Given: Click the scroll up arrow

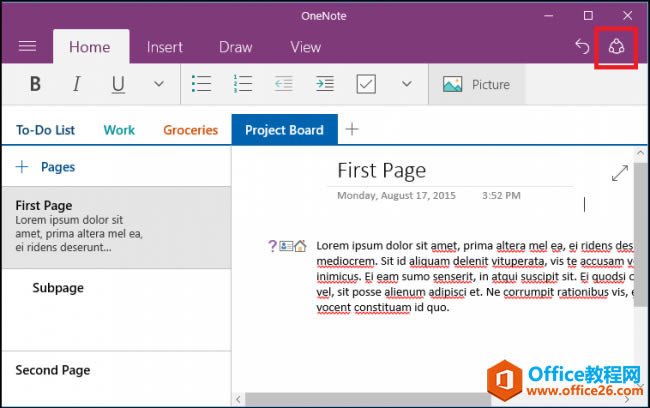Looking at the screenshot, I should (x=640, y=153).
